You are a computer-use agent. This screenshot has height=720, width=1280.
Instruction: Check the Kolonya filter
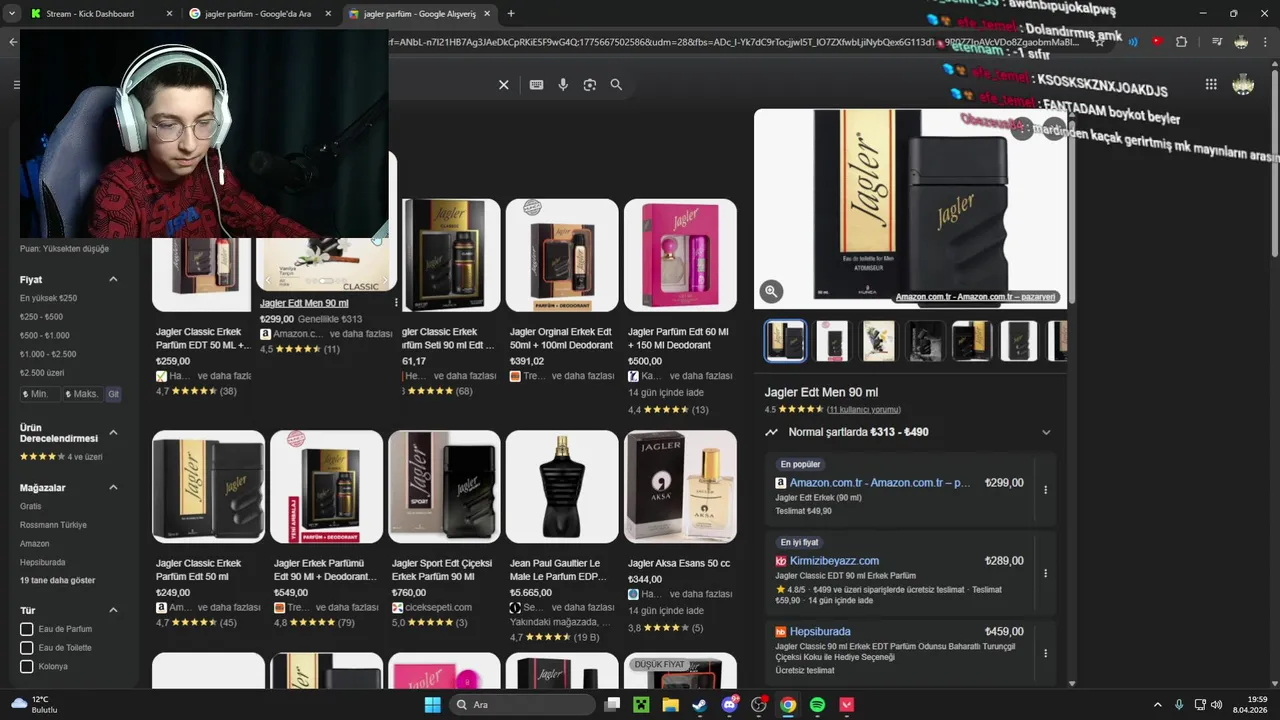[27, 666]
